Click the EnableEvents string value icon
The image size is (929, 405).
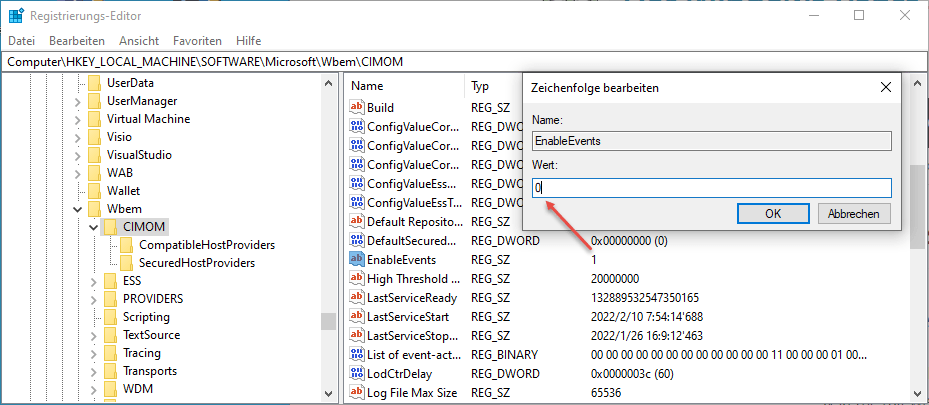click(357, 260)
